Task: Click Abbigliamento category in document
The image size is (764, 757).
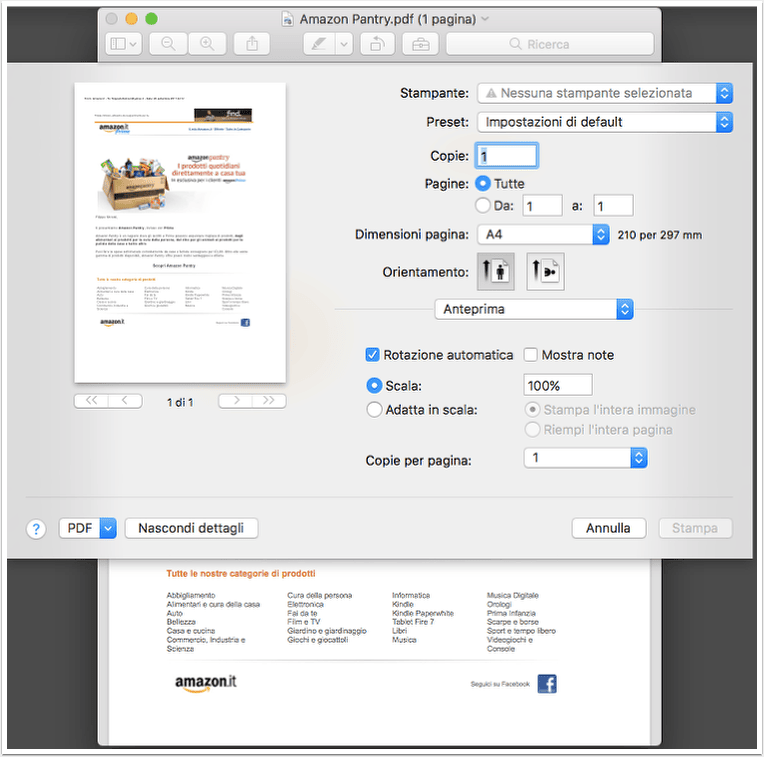Action: 191,595
